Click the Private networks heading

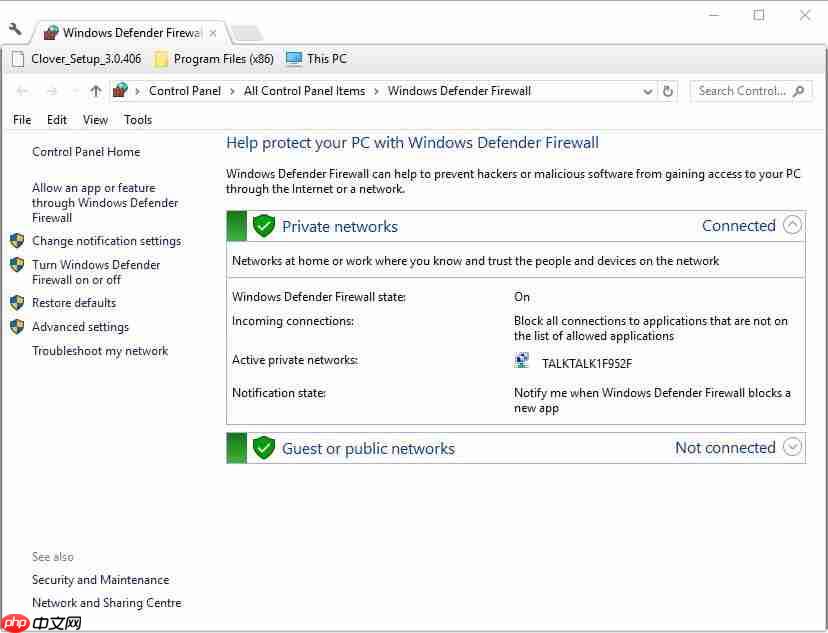(340, 226)
